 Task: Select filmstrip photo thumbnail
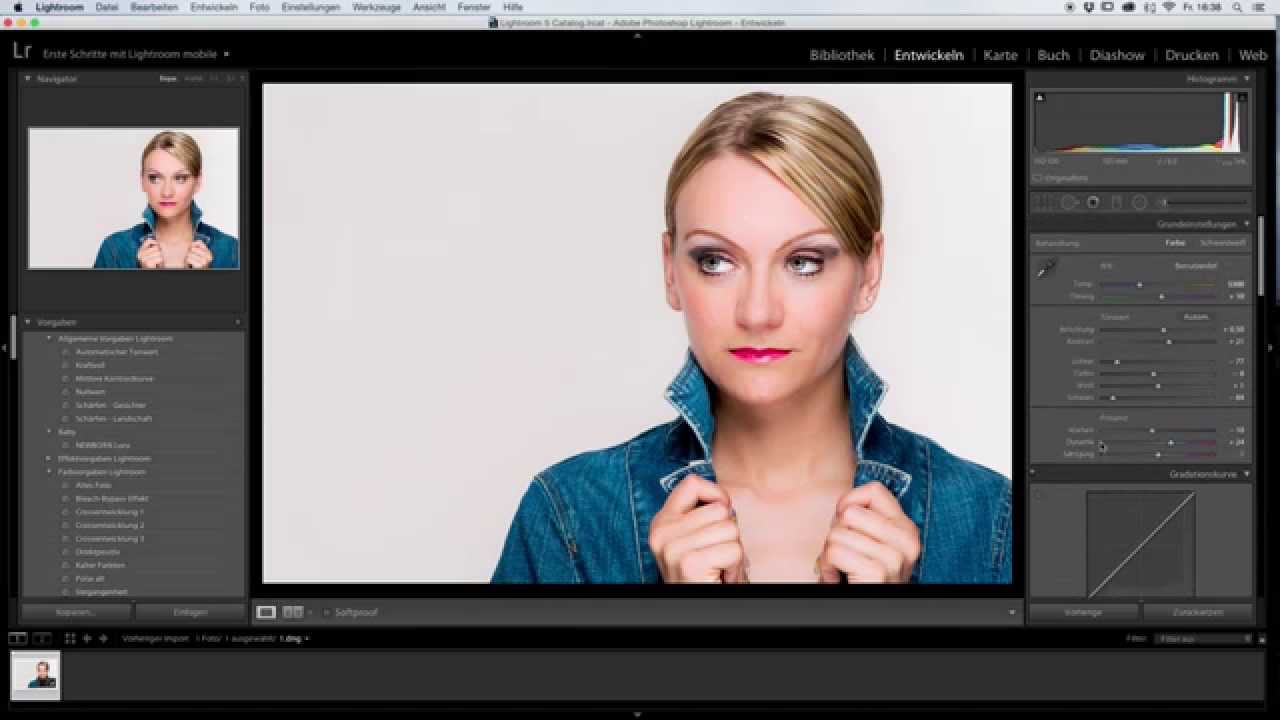coord(36,675)
